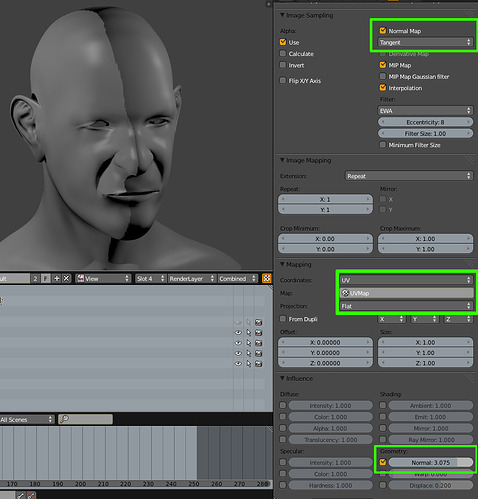This screenshot has height=499, width=478.
Task: Click frame 250 on the timeline ruler
Action: click(x=194, y=484)
